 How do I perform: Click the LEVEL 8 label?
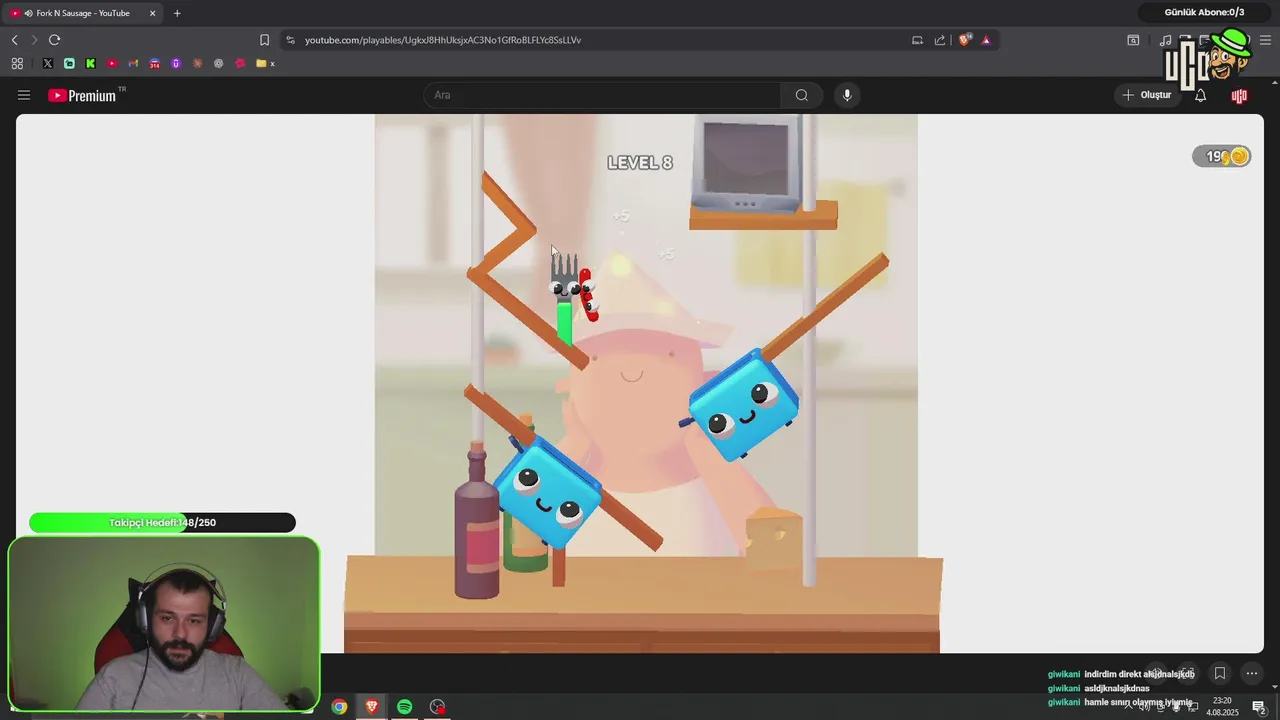click(640, 162)
